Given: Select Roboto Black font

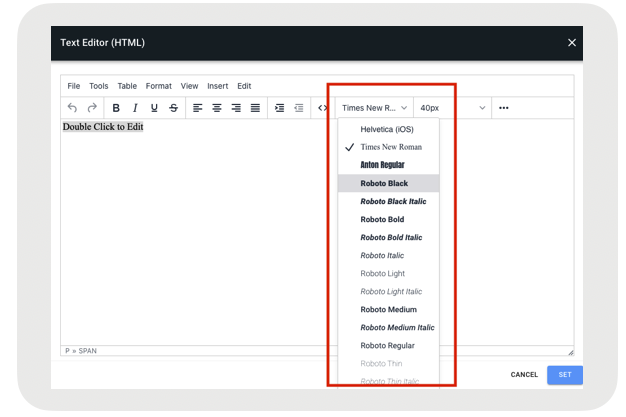Looking at the screenshot, I should [x=388, y=183].
